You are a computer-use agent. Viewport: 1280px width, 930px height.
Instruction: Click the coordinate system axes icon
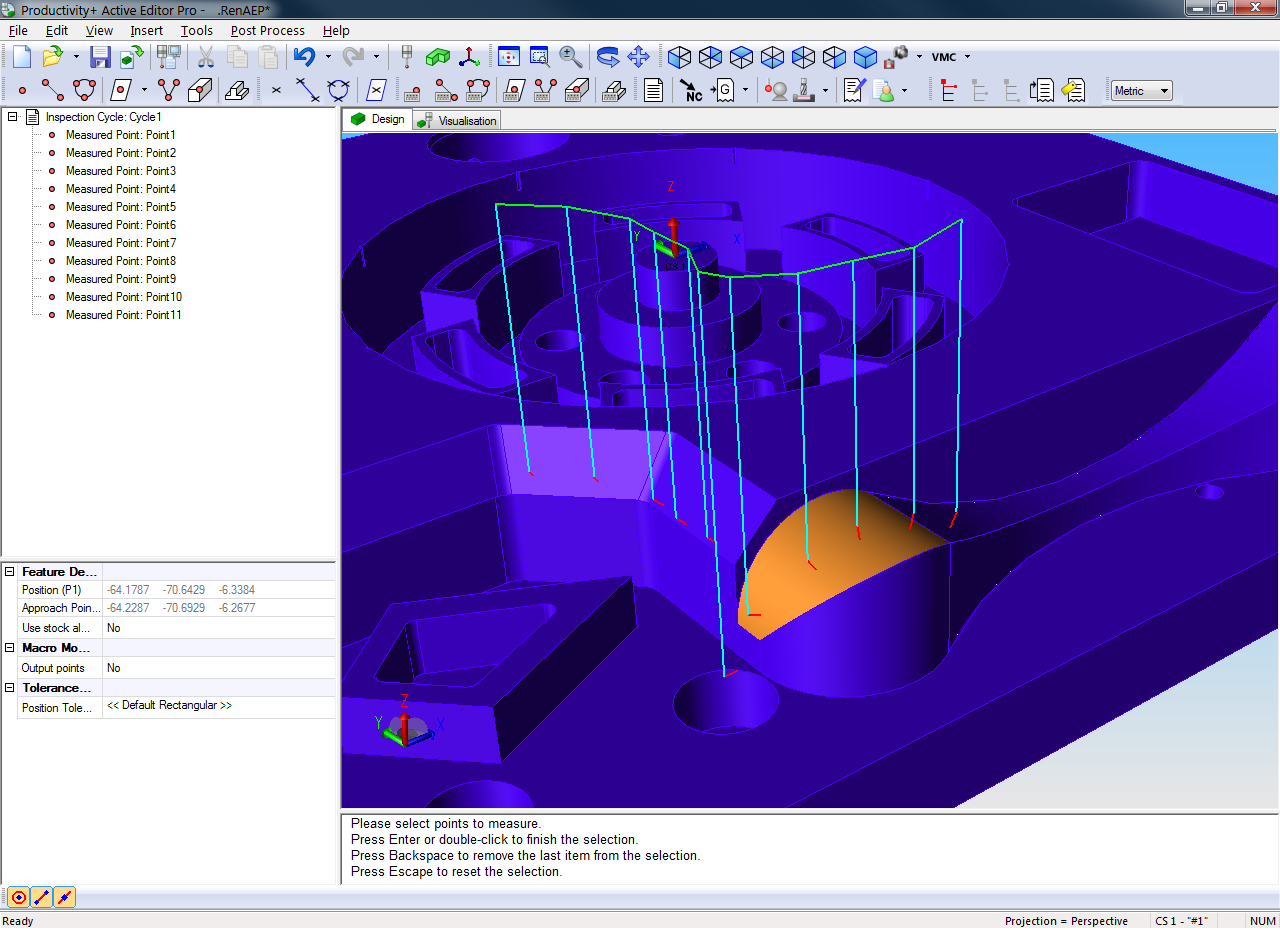(470, 57)
